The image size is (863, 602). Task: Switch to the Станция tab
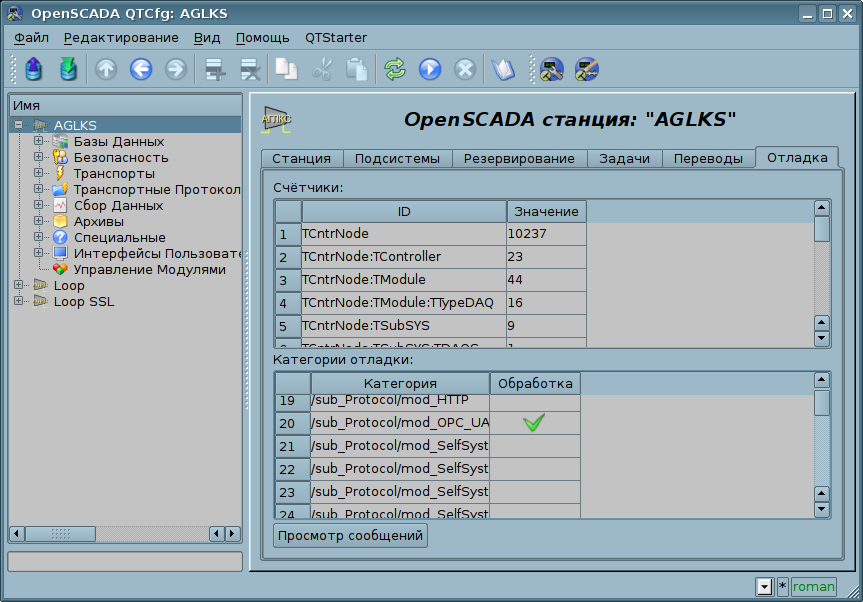tap(302, 158)
